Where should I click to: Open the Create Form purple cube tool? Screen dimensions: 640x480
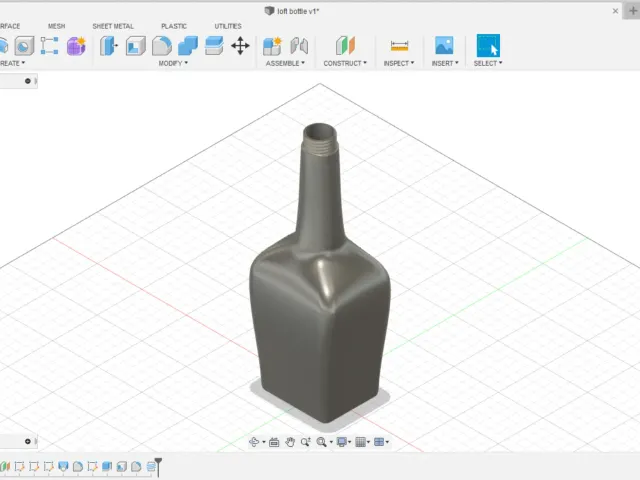(x=76, y=46)
